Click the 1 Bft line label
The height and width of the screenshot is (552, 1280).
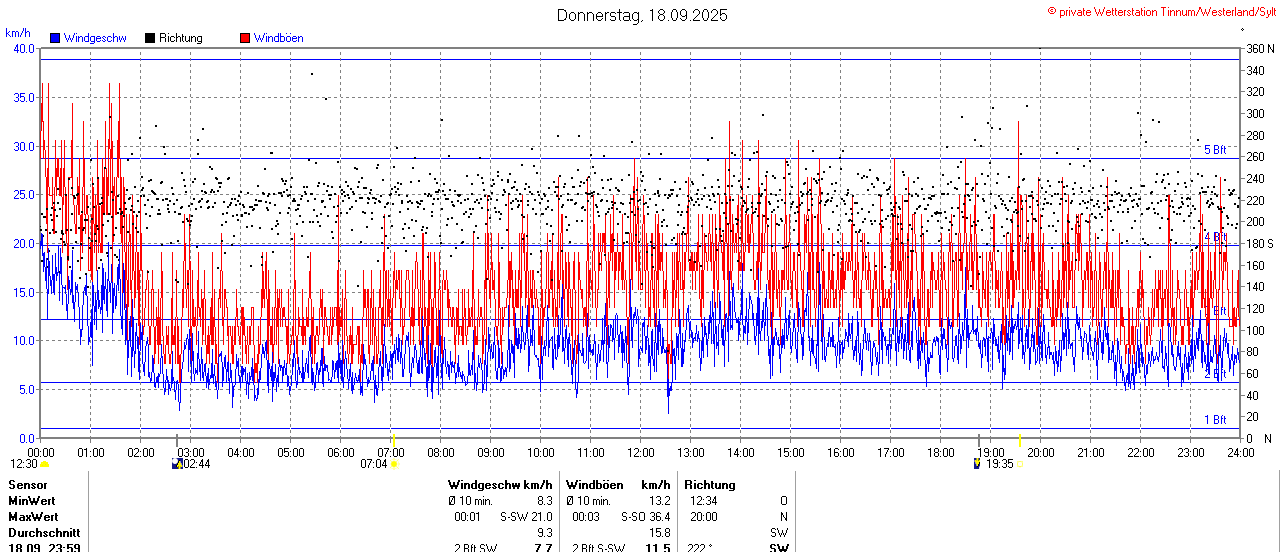pyautogui.click(x=1215, y=420)
